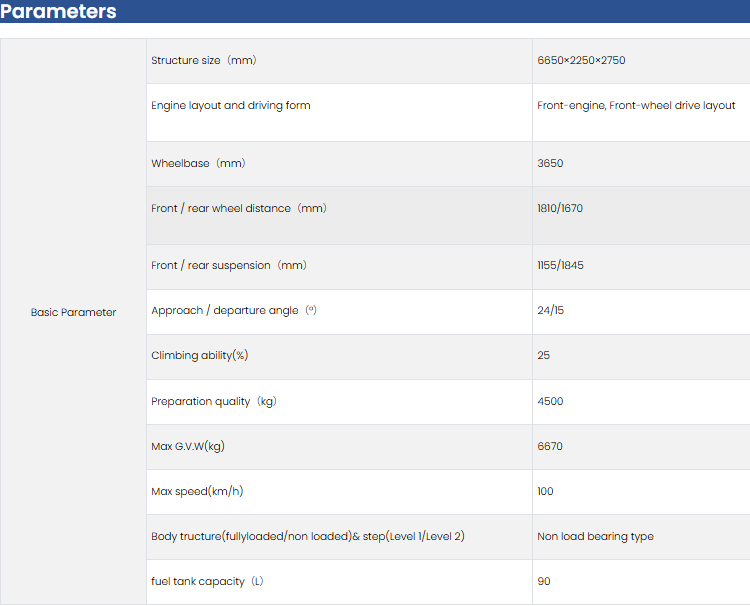Click the Structure size (mm) label
The image size is (750, 606).
pyautogui.click(x=204, y=60)
